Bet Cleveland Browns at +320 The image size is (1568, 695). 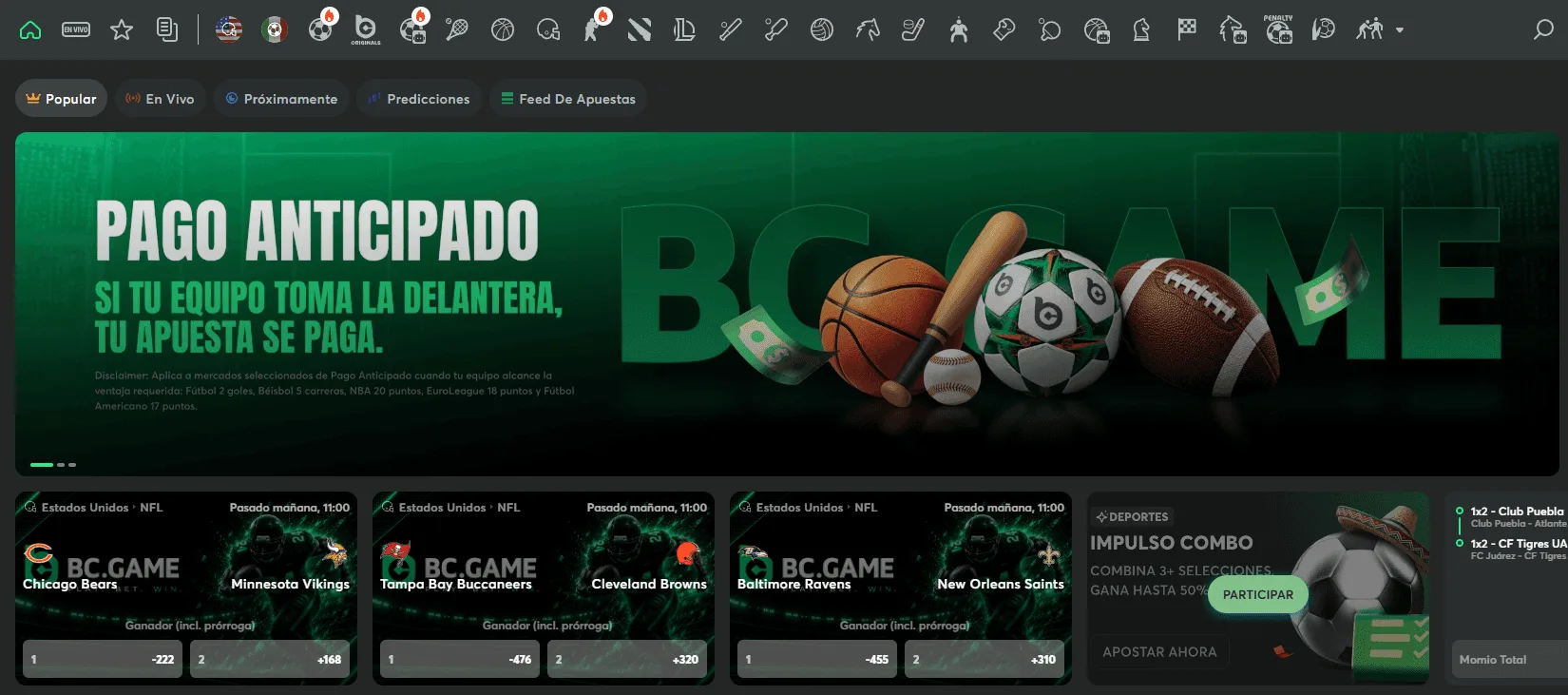[x=627, y=659]
